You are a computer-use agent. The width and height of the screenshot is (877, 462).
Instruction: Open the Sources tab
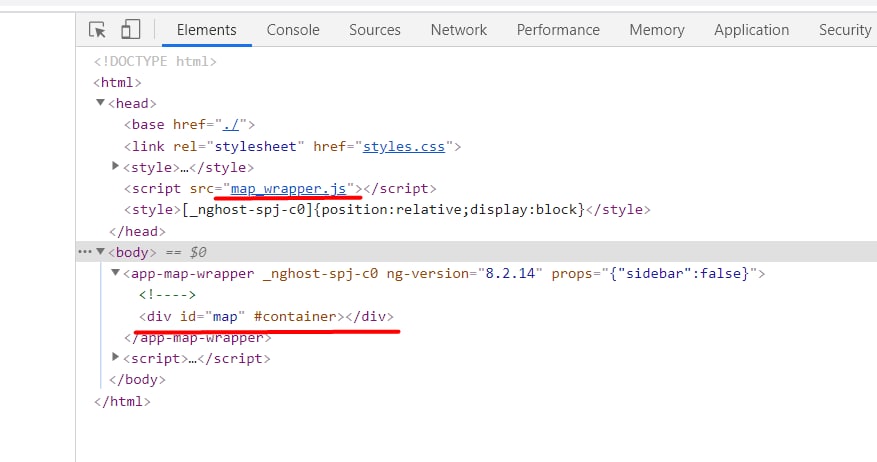[x=375, y=30]
